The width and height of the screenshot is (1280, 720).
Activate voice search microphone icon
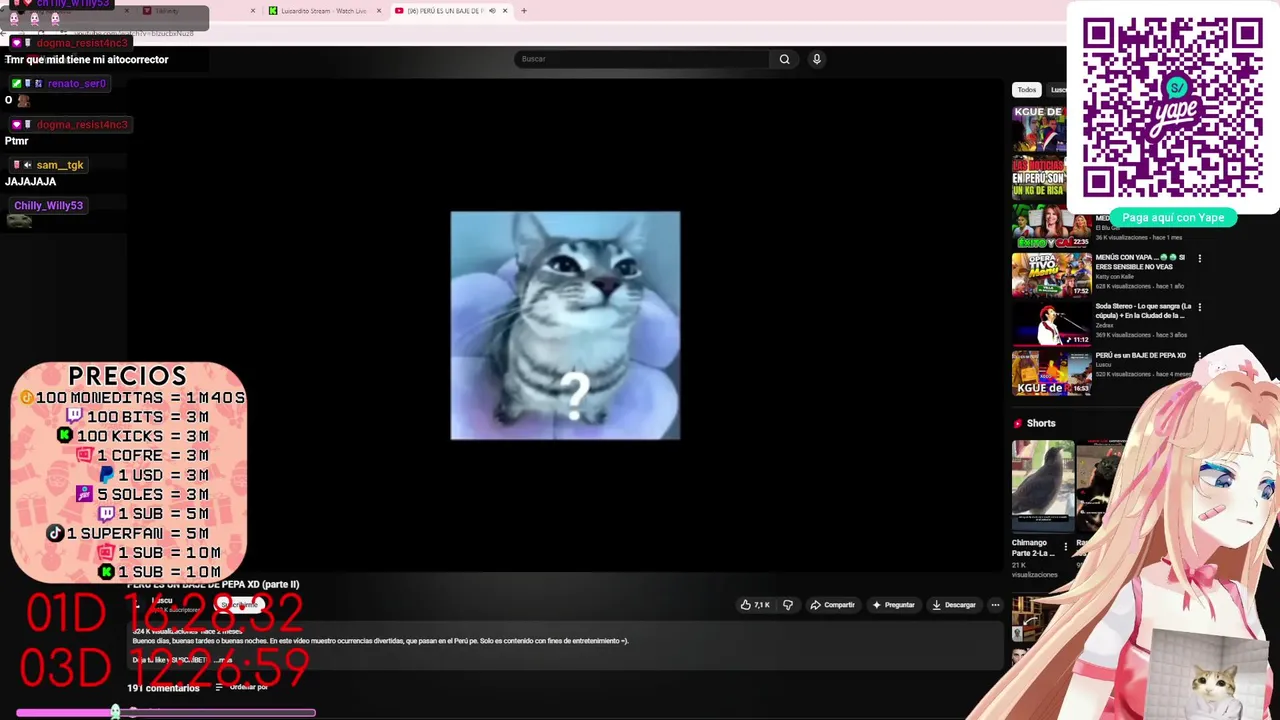click(x=817, y=59)
